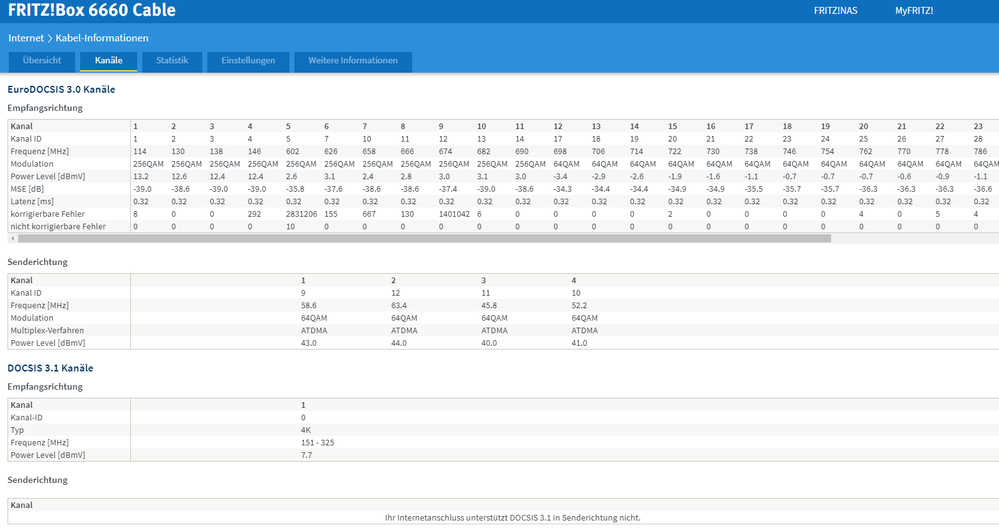Click MSE value -35.8
Image resolution: width=999 pixels, height=530 pixels.
(295, 189)
